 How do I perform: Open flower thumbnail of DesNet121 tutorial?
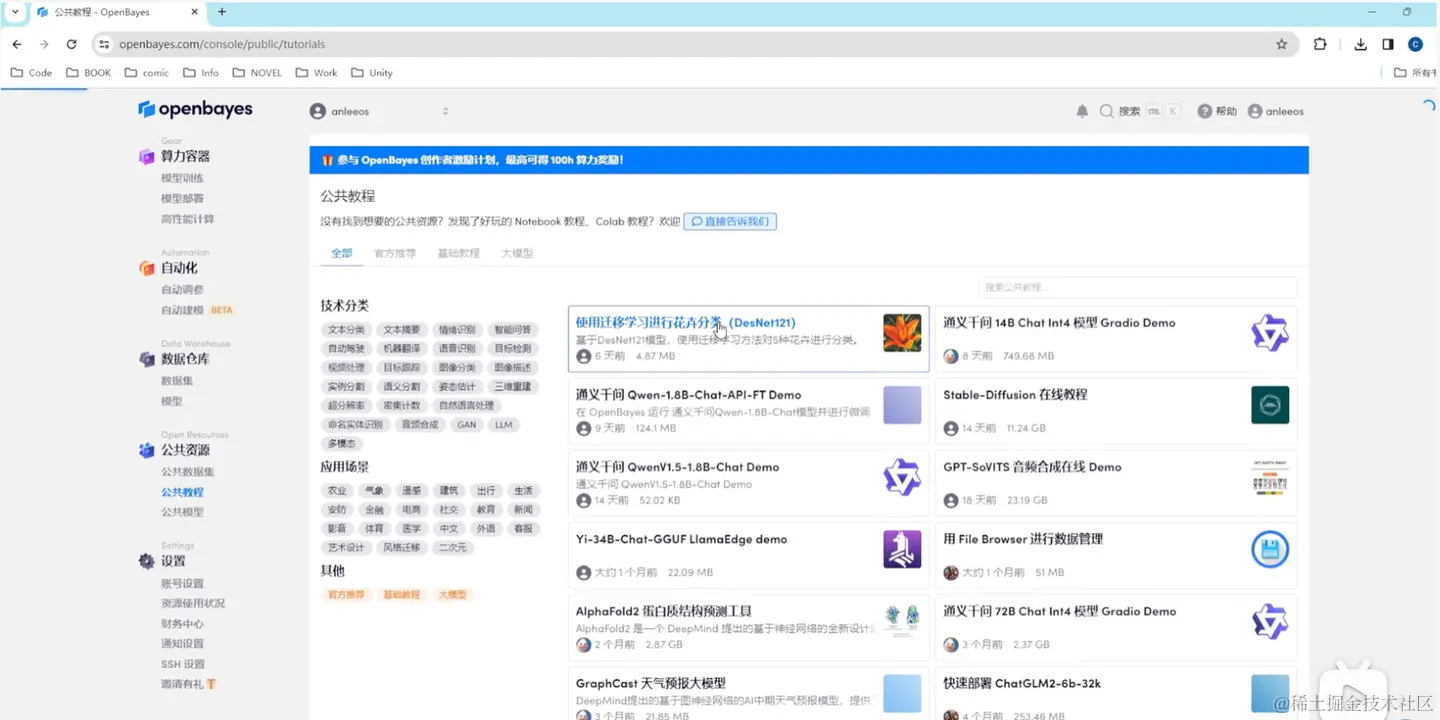click(x=902, y=333)
